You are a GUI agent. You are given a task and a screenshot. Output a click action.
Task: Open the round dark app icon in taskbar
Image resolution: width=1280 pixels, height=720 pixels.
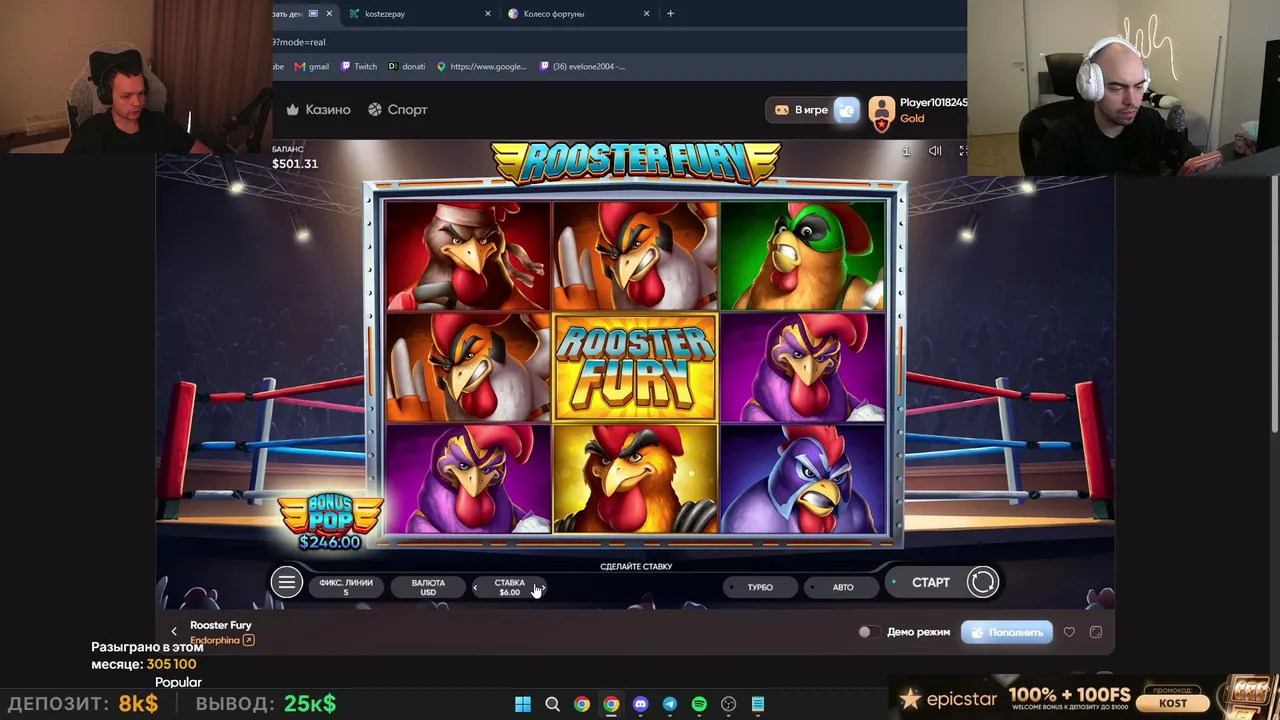click(728, 704)
